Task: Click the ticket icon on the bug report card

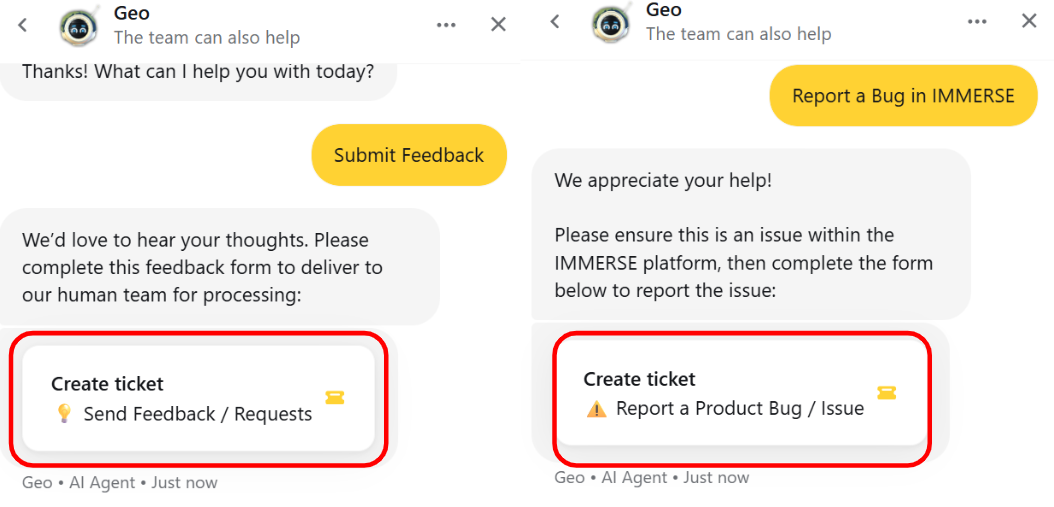Action: 886,392
